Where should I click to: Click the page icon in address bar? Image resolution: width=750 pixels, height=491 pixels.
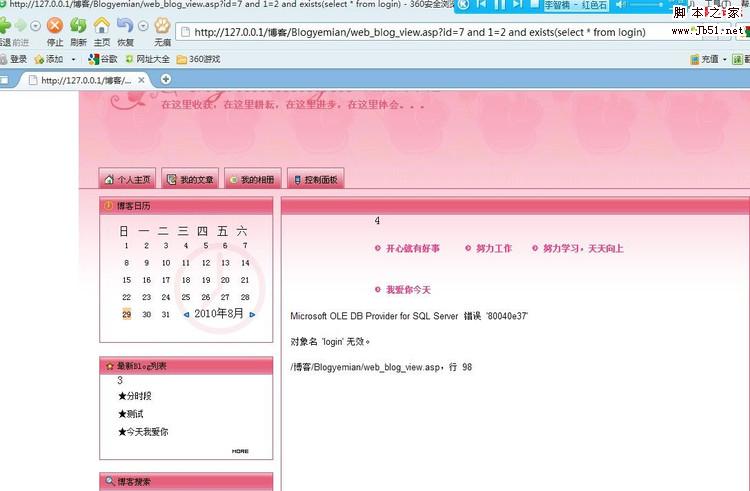pos(185,33)
